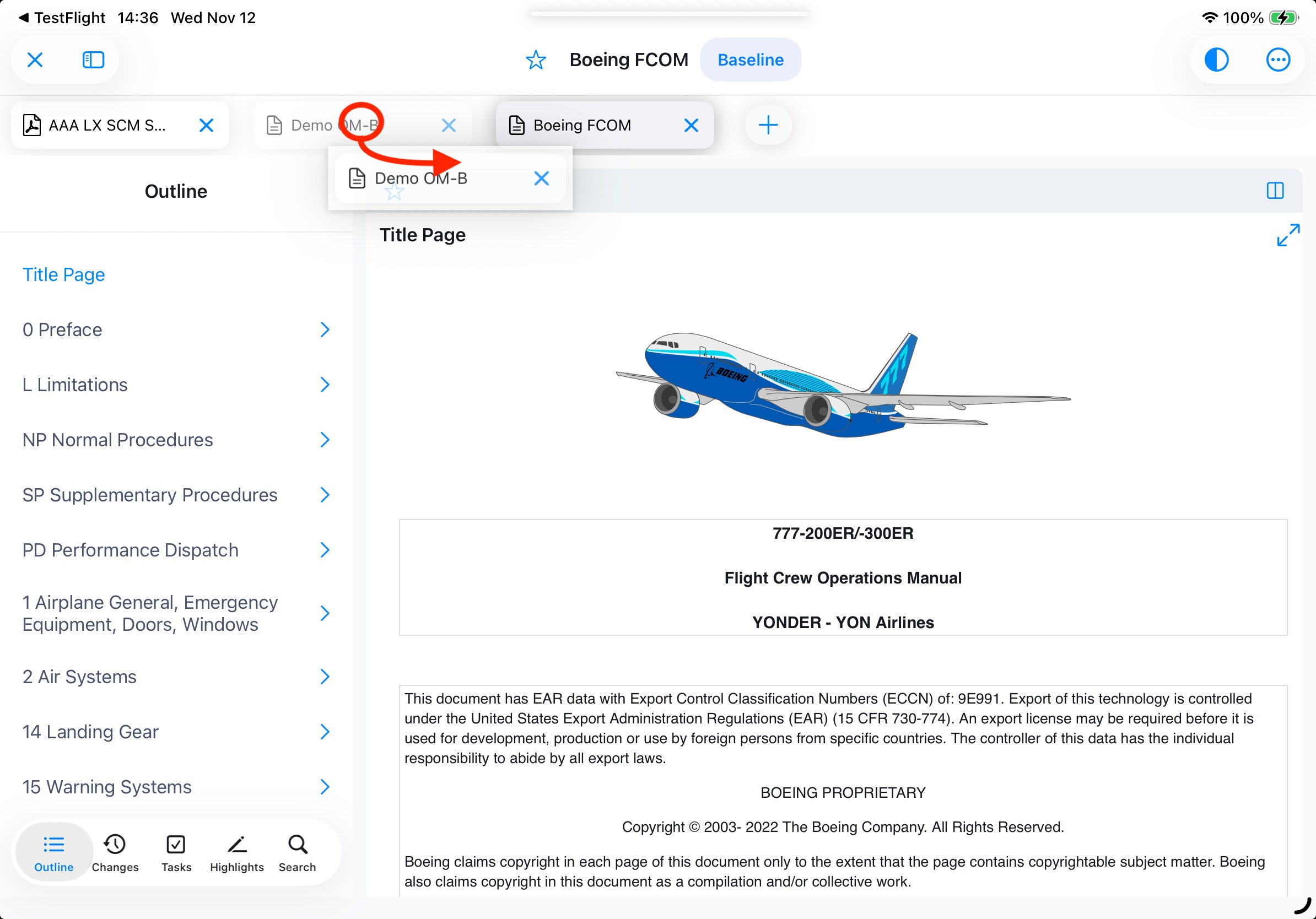The width and height of the screenshot is (1316, 919).
Task: Switch to AAA LX SCM tab
Action: tap(106, 125)
